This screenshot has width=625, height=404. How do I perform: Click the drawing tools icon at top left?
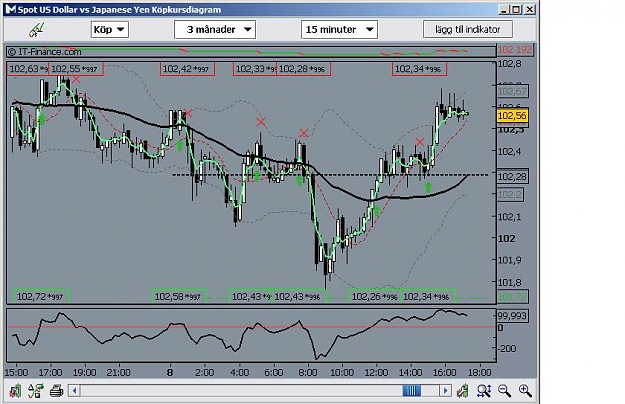tap(36, 29)
